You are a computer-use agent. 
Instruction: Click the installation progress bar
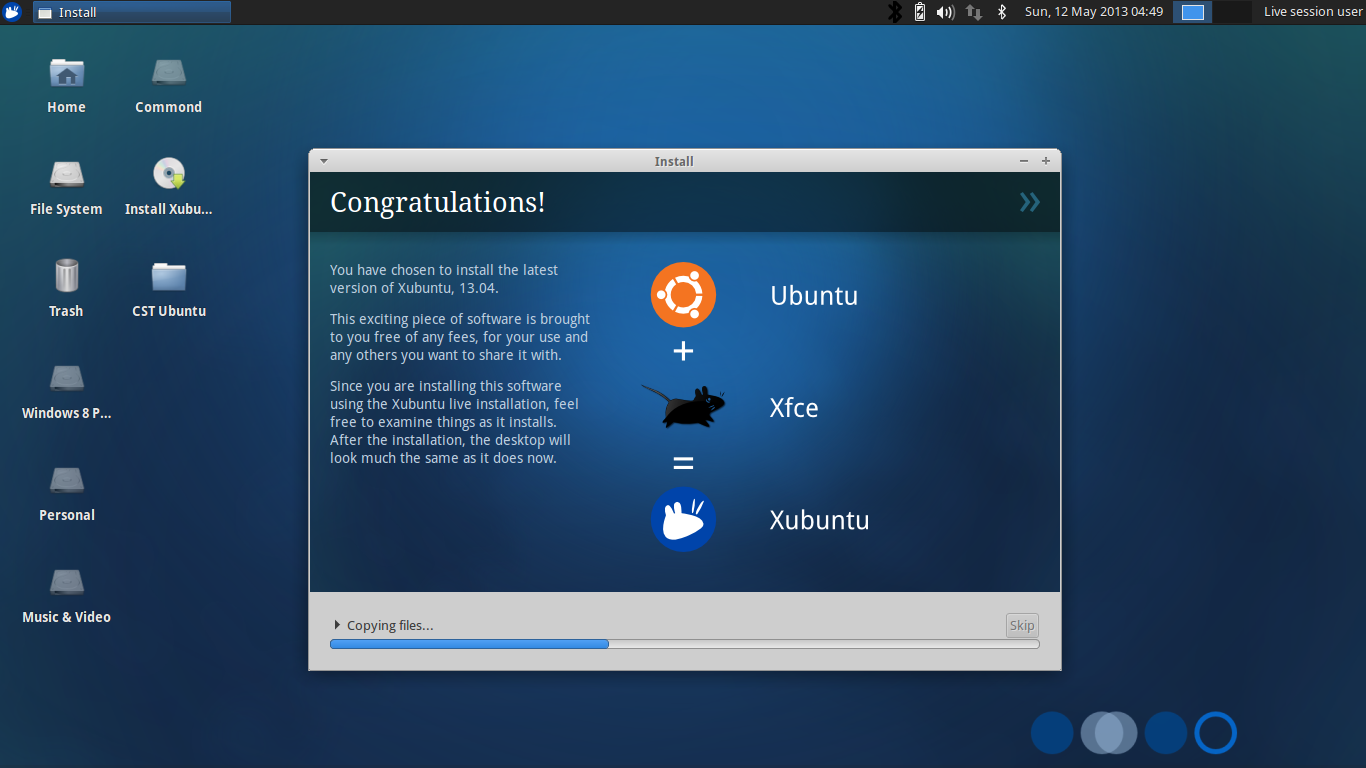pyautogui.click(x=684, y=644)
